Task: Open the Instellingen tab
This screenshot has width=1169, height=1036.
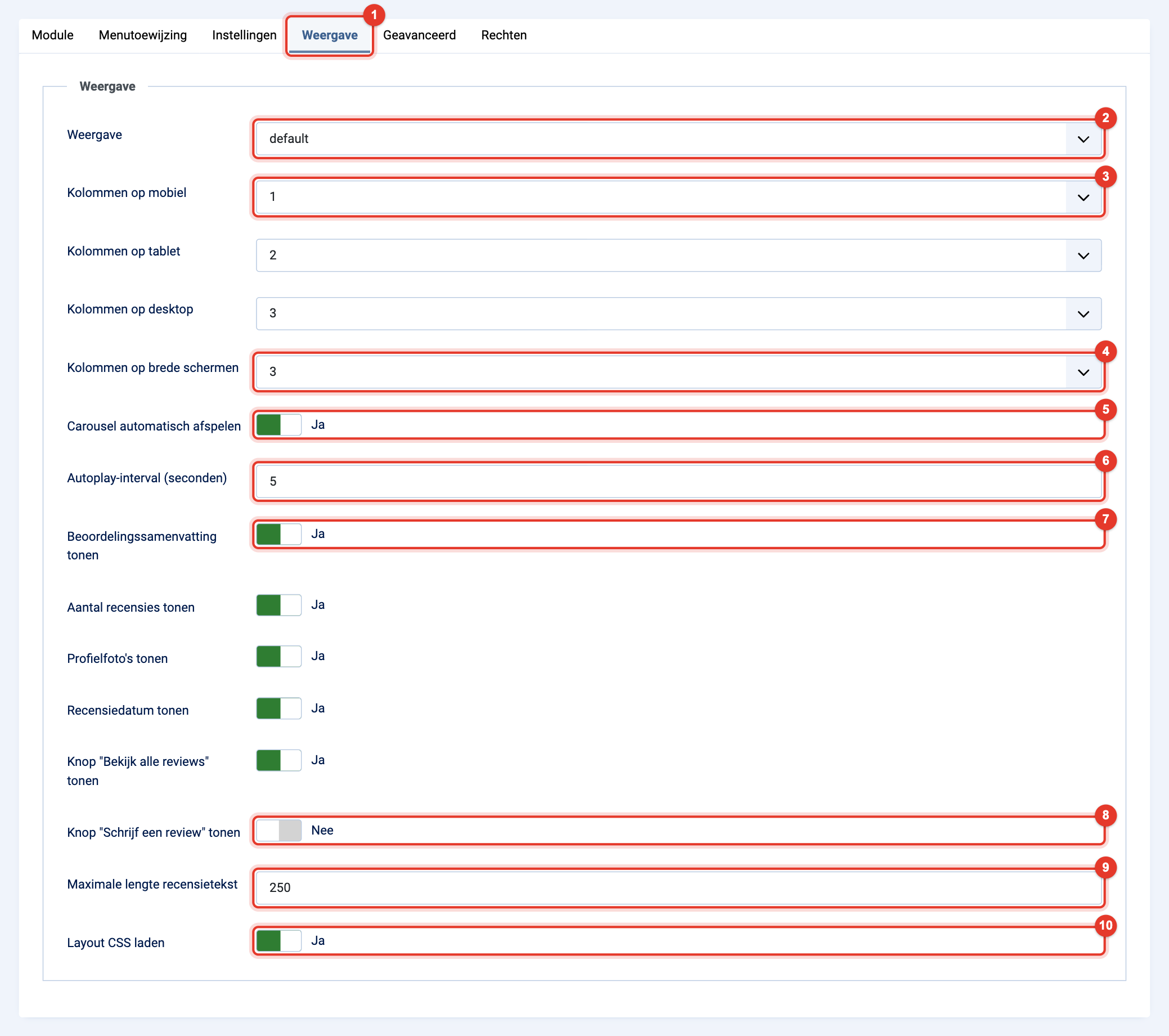Action: 244,35
